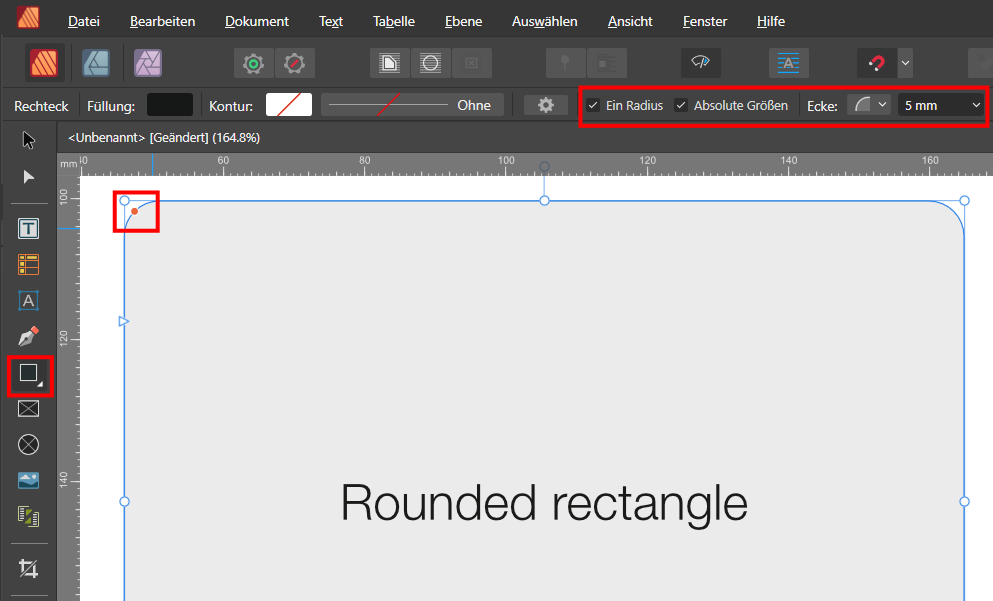Select the Vector Crop tool
This screenshot has height=601, width=993.
click(x=28, y=569)
